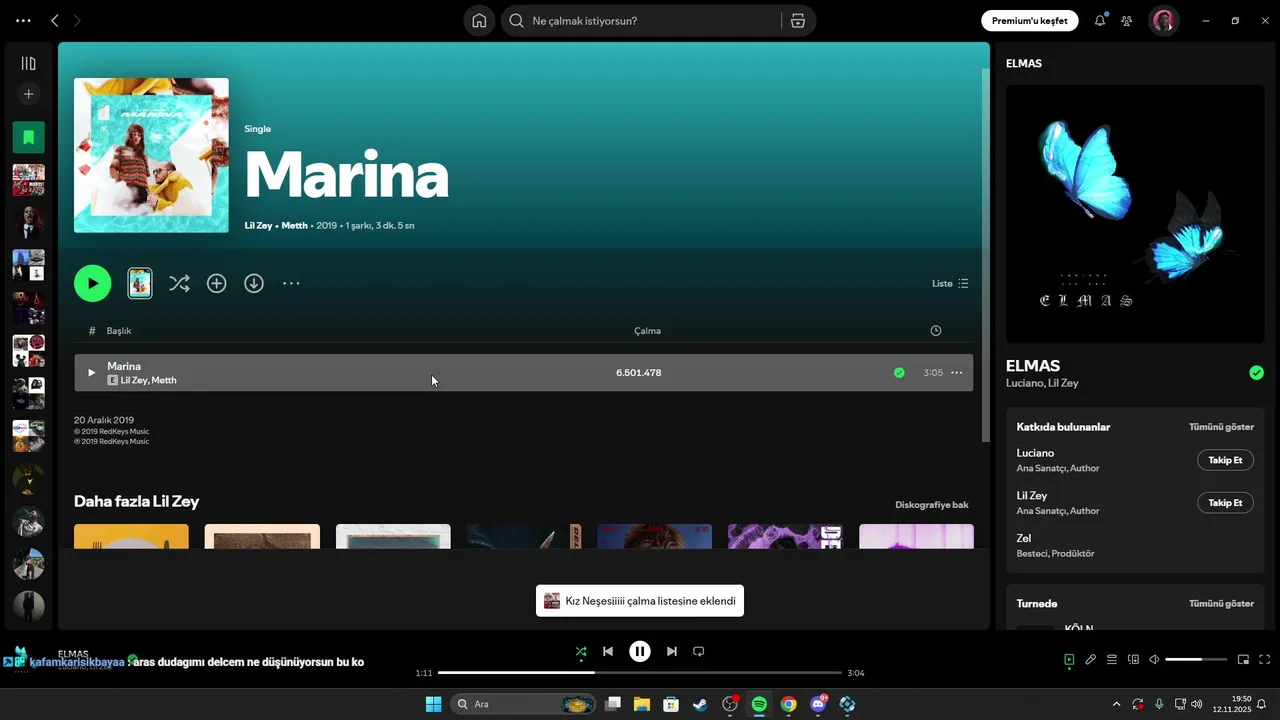Viewport: 1280px width, 720px height.
Task: Open the Spotify home page
Action: pos(479,21)
